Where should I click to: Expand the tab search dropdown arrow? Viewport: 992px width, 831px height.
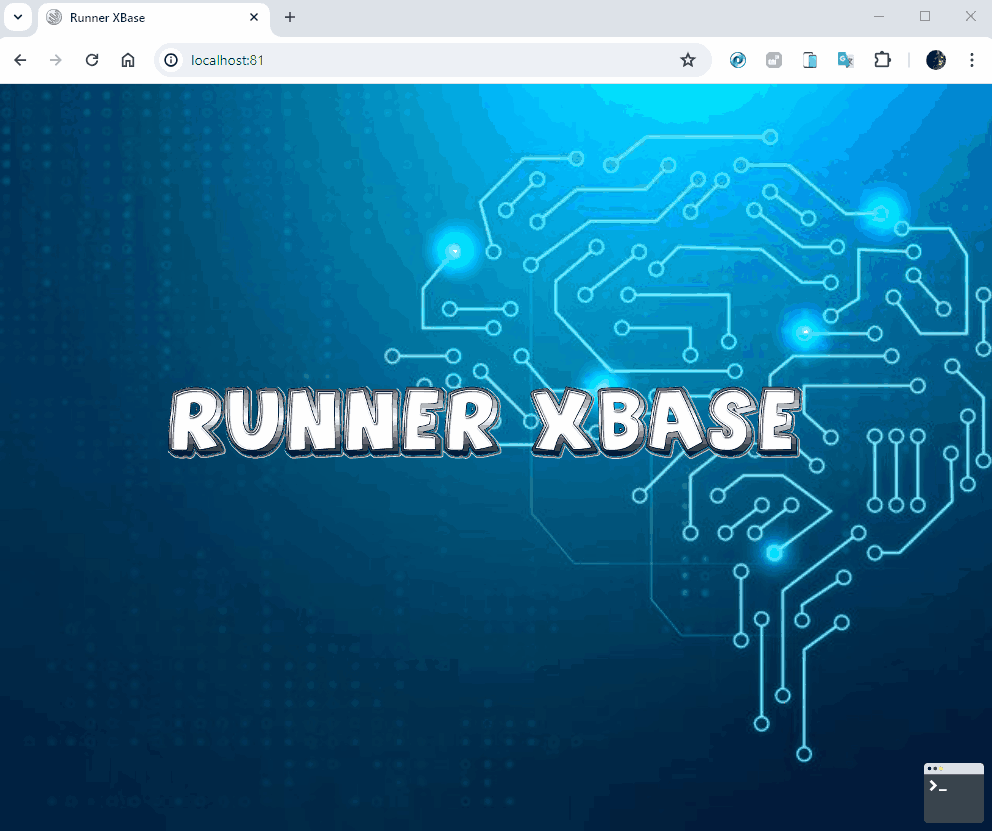tap(17, 17)
